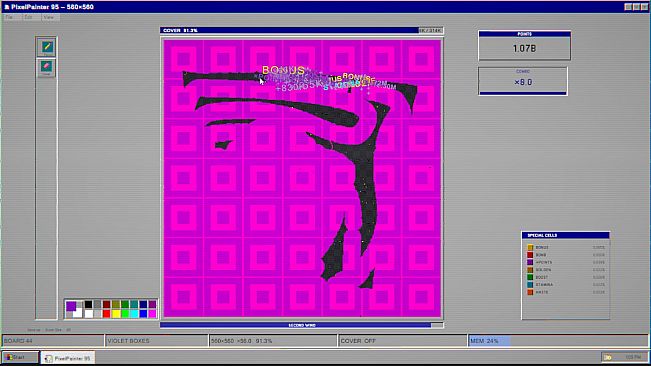
Task: Pick the magenta palette swatch
Action: [x=152, y=314]
